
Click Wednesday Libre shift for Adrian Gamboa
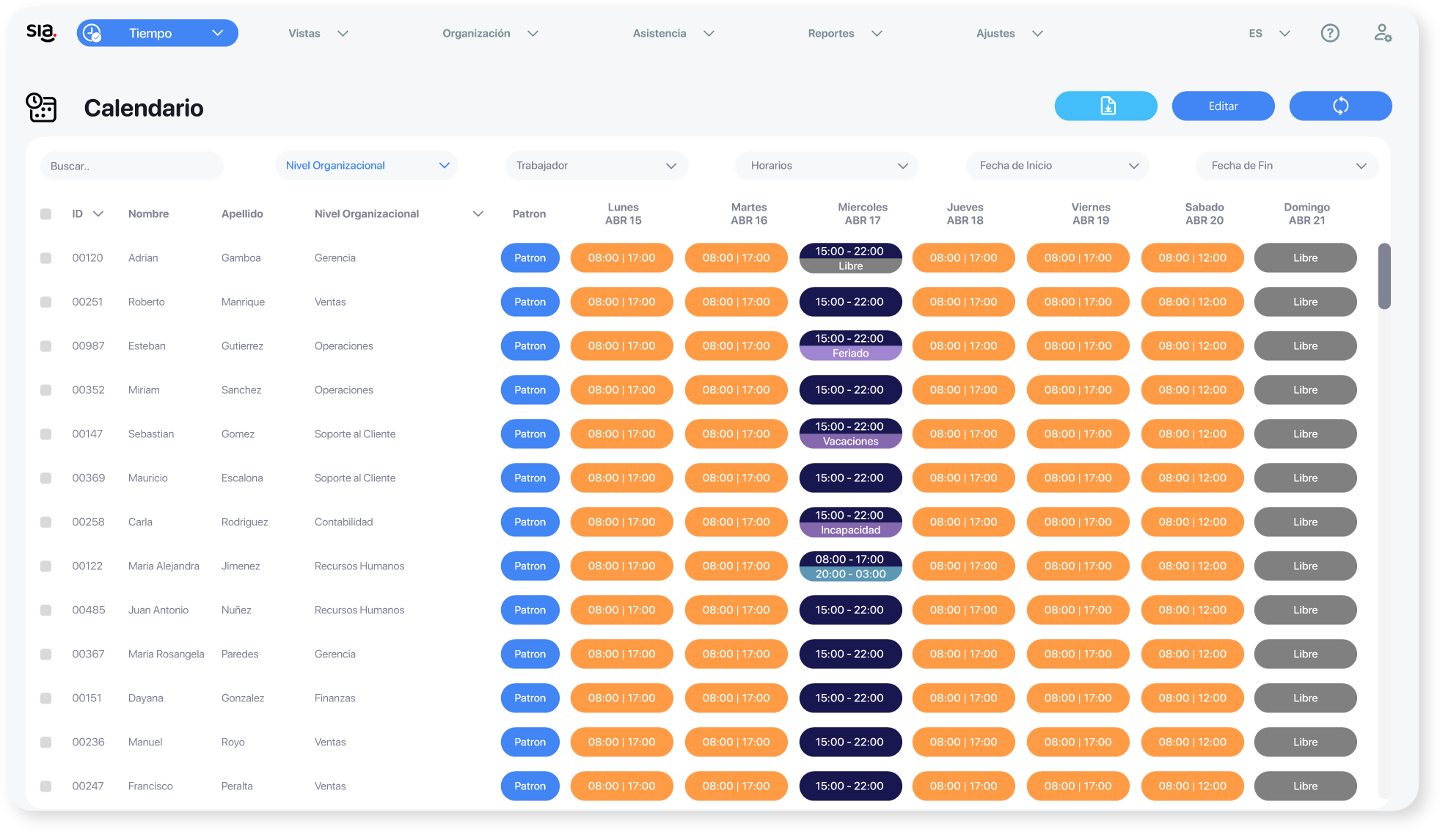851,266
